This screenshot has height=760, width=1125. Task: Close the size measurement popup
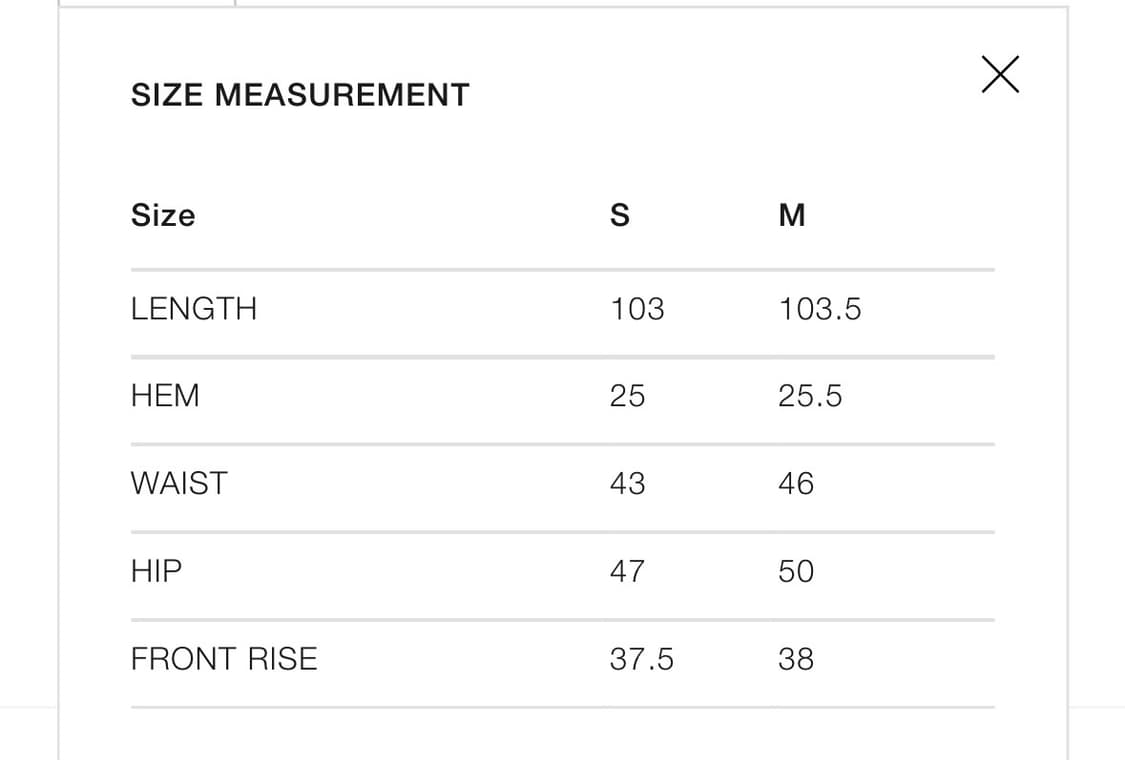pyautogui.click(x=1000, y=75)
